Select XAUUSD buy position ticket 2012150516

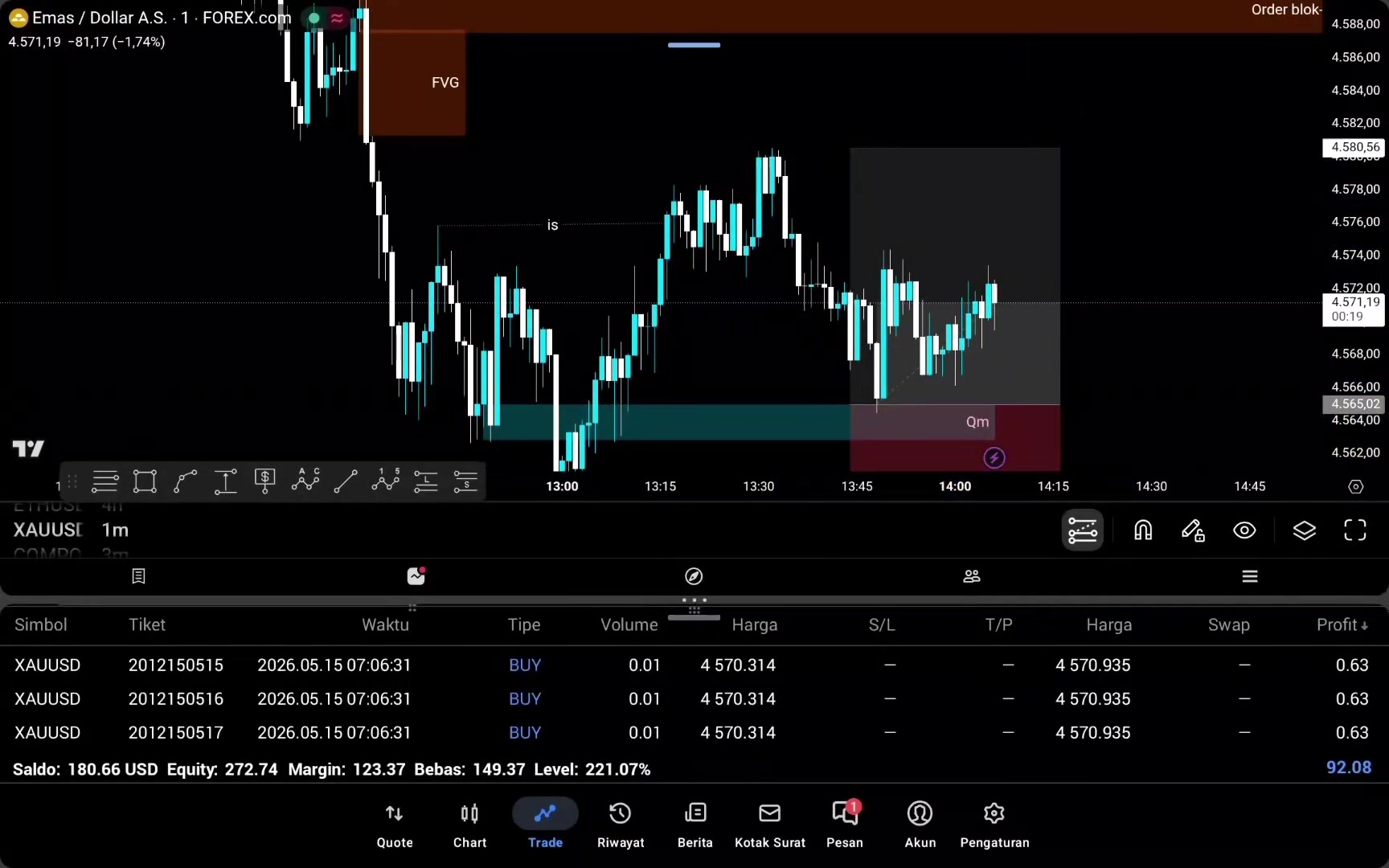694,699
